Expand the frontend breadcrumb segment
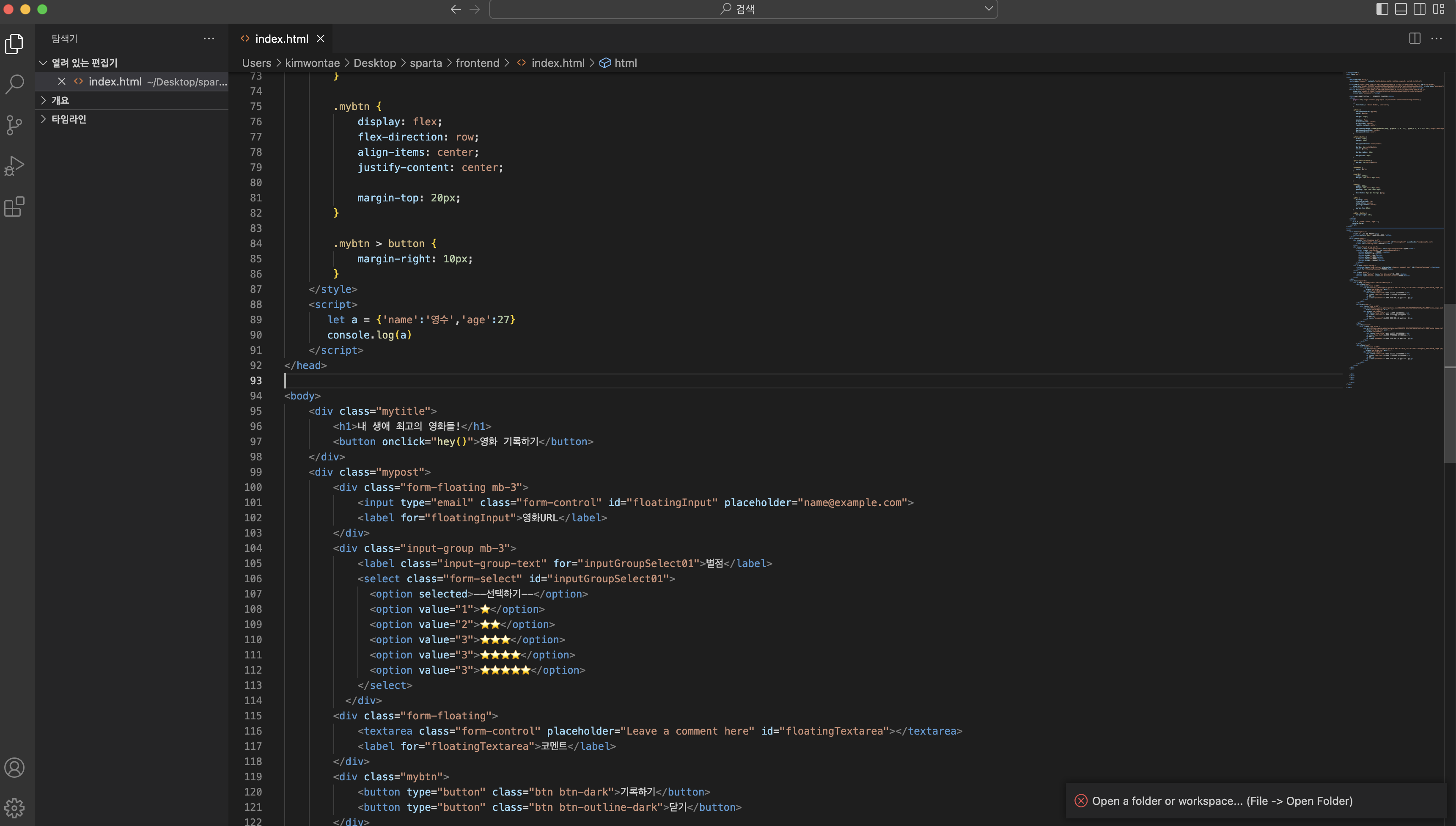The height and width of the screenshot is (826, 1456). pos(478,63)
